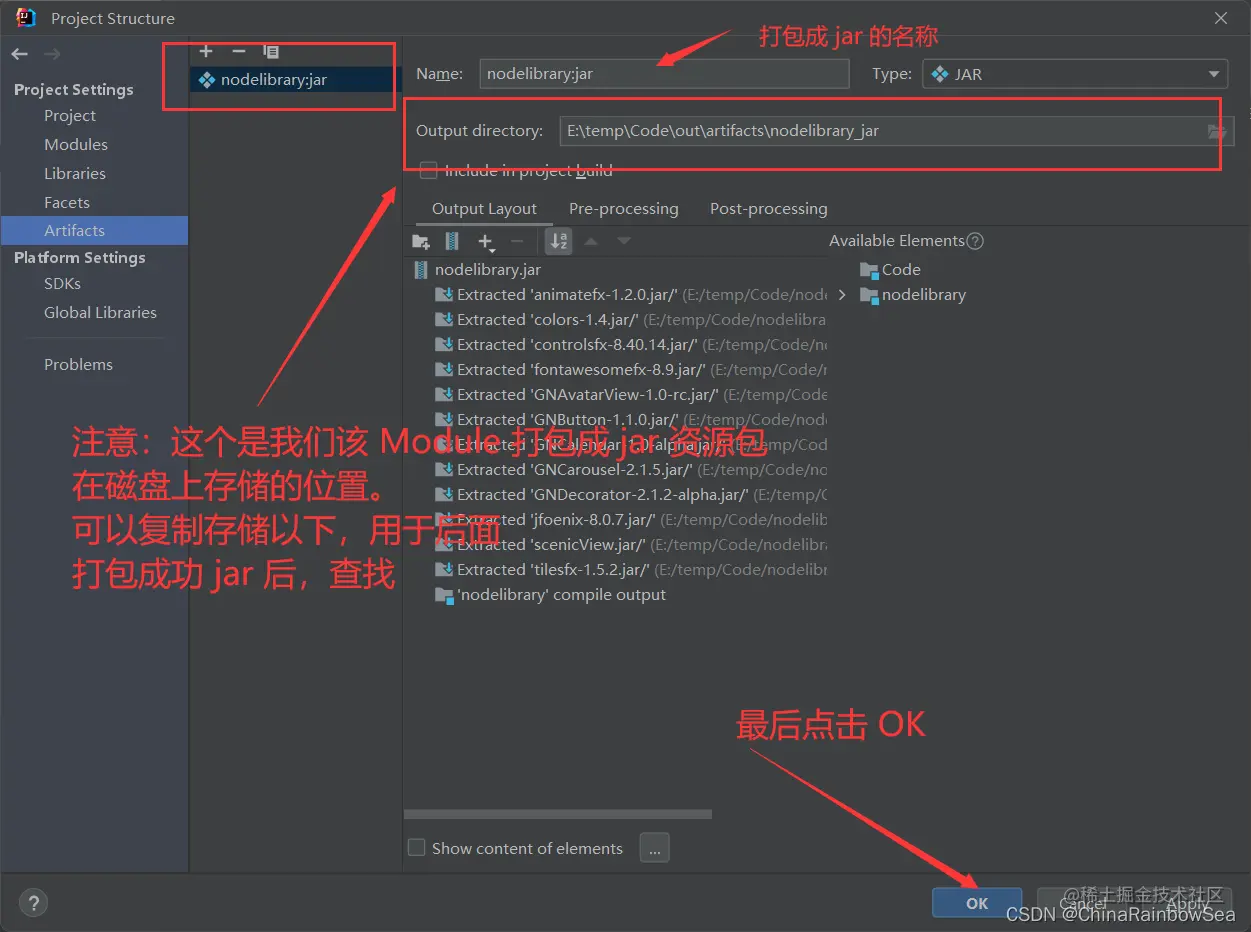Image resolution: width=1251 pixels, height=932 pixels.
Task: Click the horizontal scrollbar below the layout tree
Action: (558, 813)
